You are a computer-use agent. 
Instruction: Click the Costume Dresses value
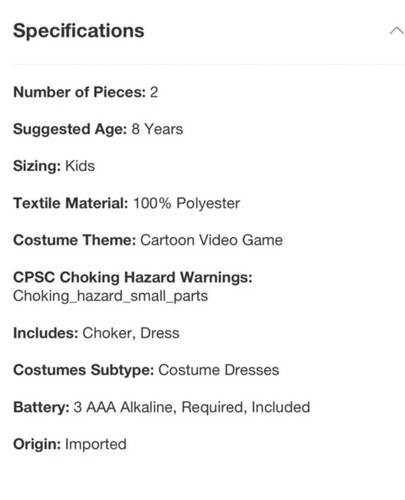tap(219, 370)
